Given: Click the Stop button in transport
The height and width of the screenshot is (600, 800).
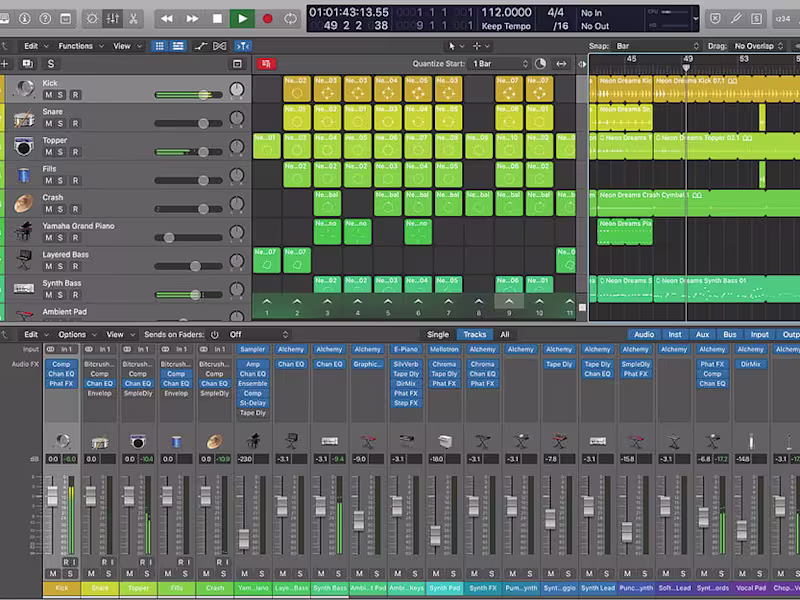Looking at the screenshot, I should (x=217, y=18).
